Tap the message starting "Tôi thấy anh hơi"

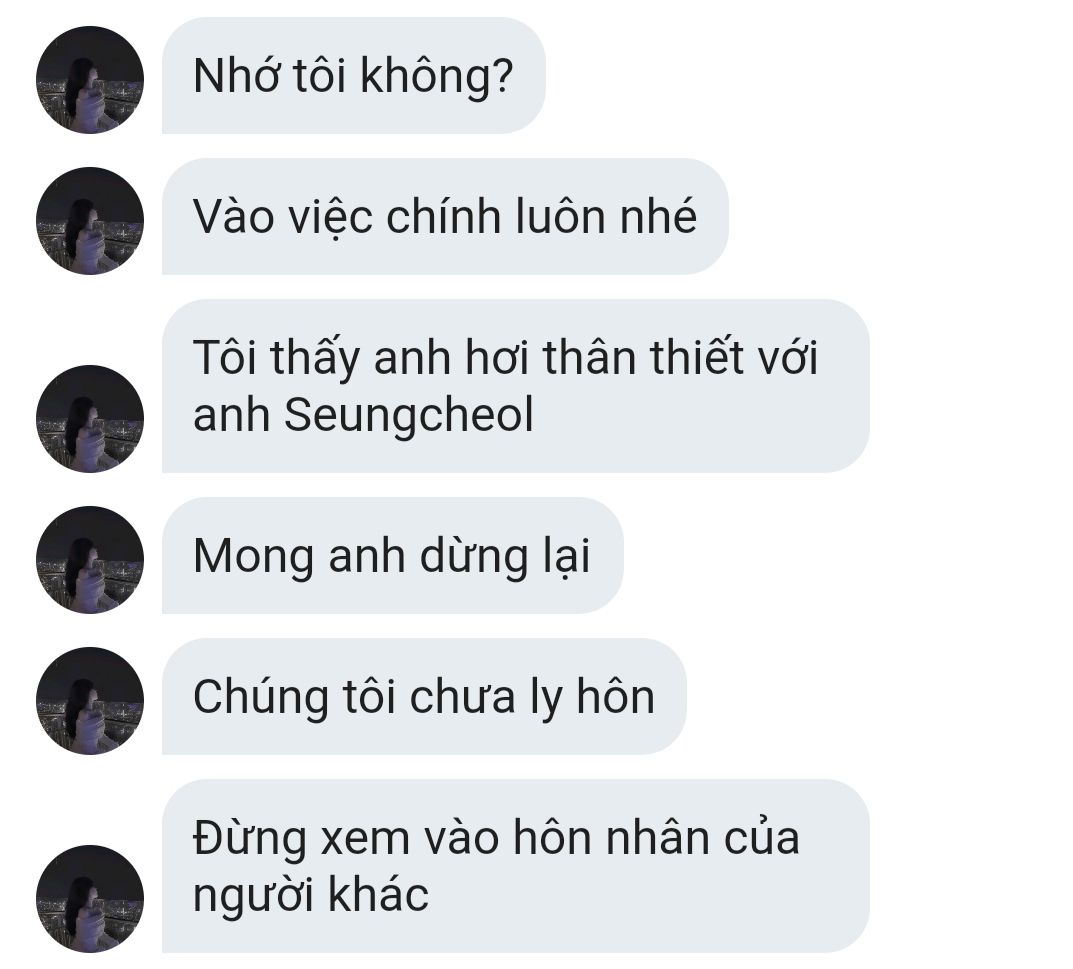(x=515, y=386)
